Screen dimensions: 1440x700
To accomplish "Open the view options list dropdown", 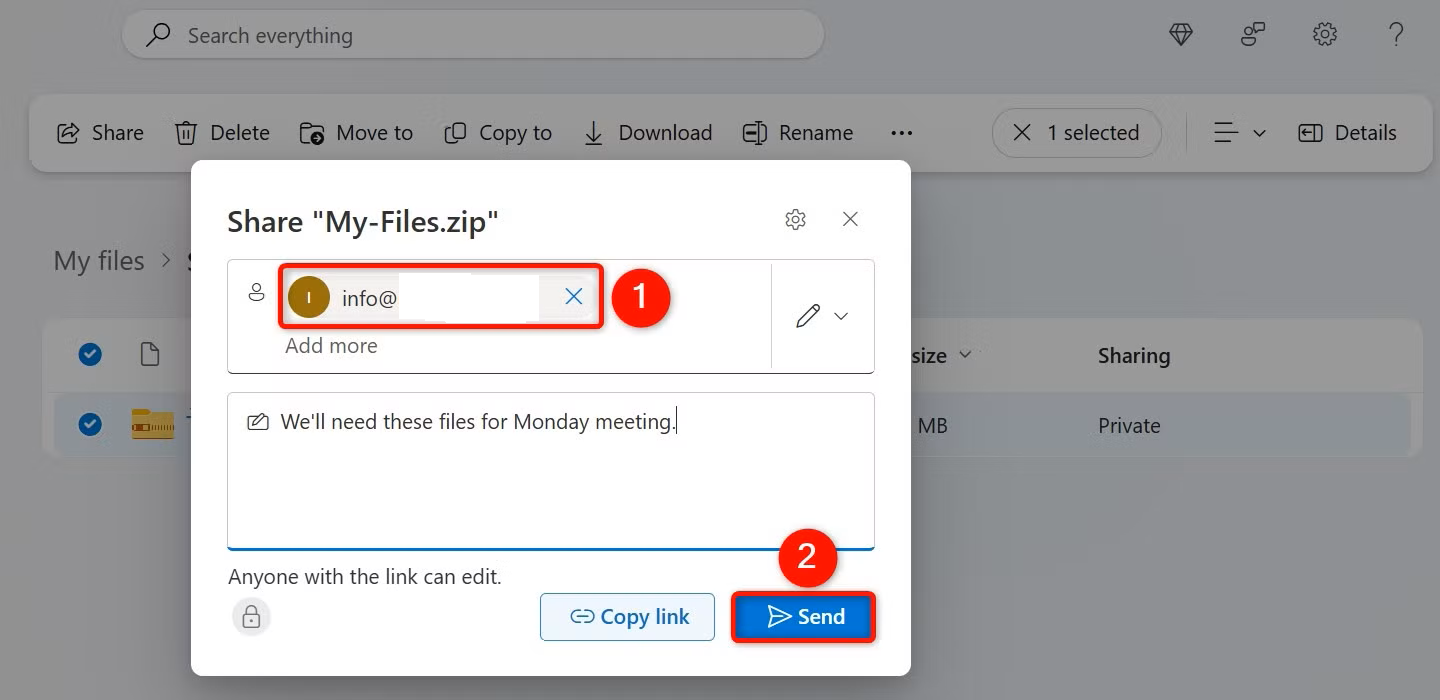I will (x=1240, y=133).
